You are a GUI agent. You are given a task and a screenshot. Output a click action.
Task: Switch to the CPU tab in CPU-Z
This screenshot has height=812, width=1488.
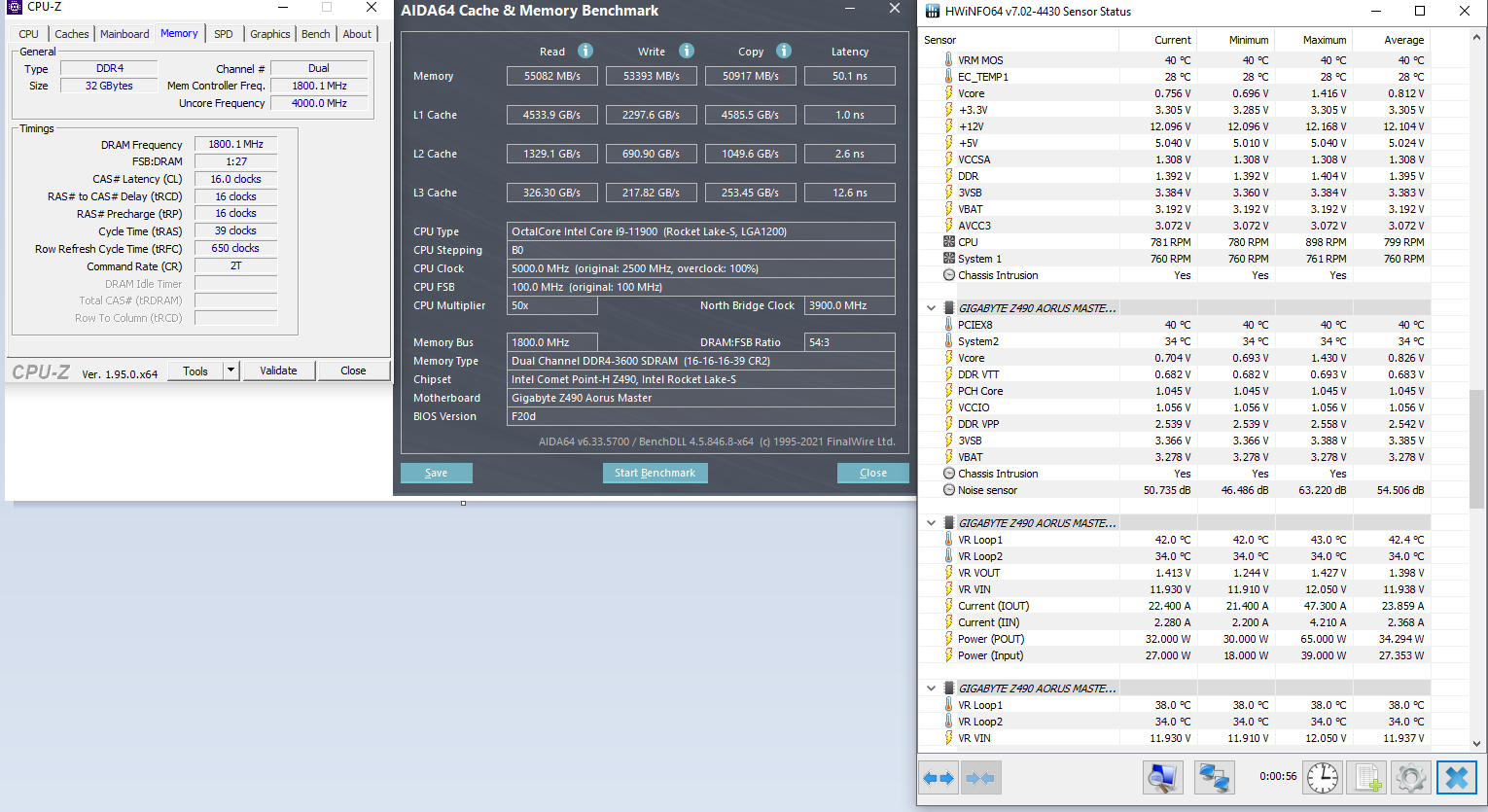point(29,34)
